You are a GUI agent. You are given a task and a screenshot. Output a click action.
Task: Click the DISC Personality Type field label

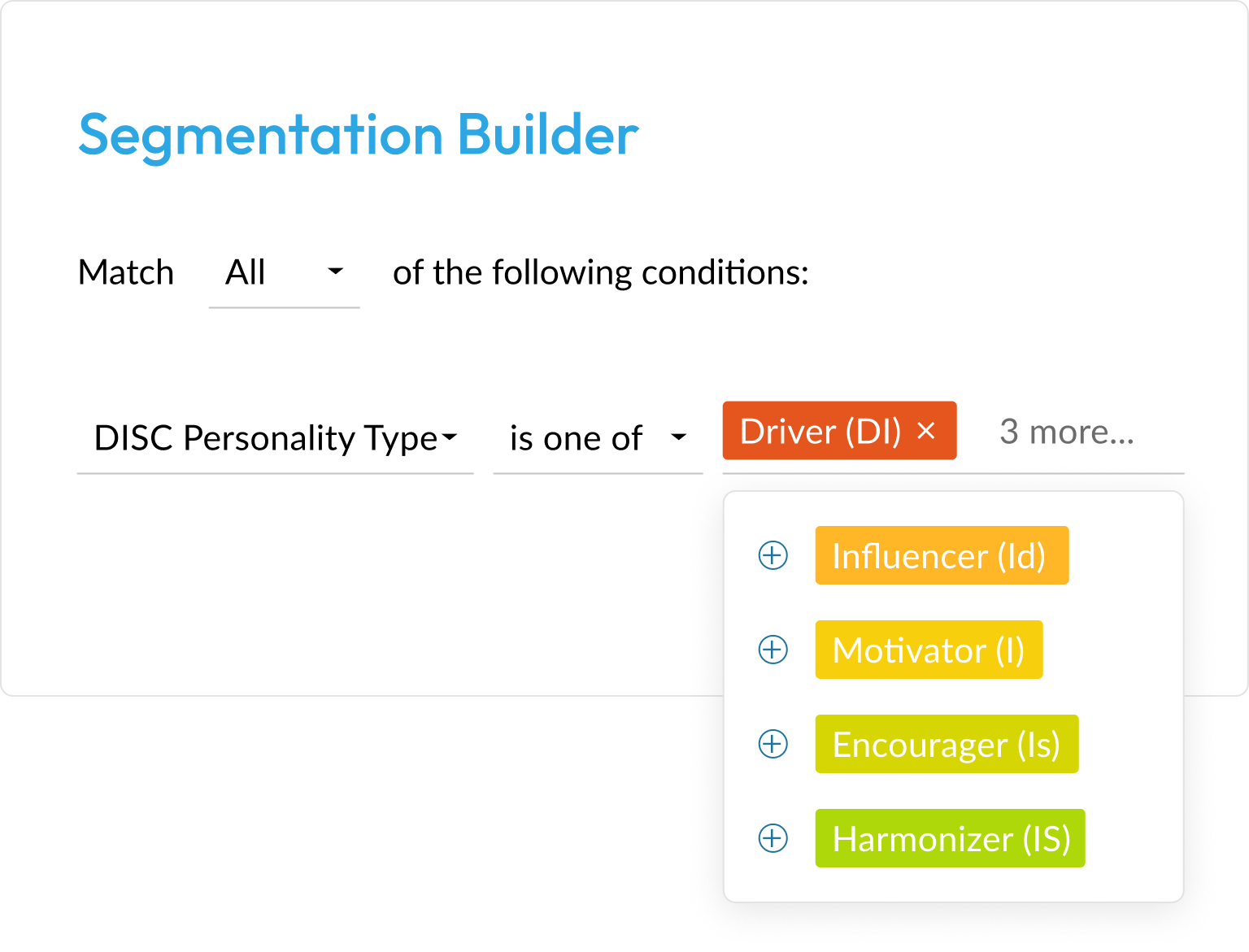coord(265,439)
